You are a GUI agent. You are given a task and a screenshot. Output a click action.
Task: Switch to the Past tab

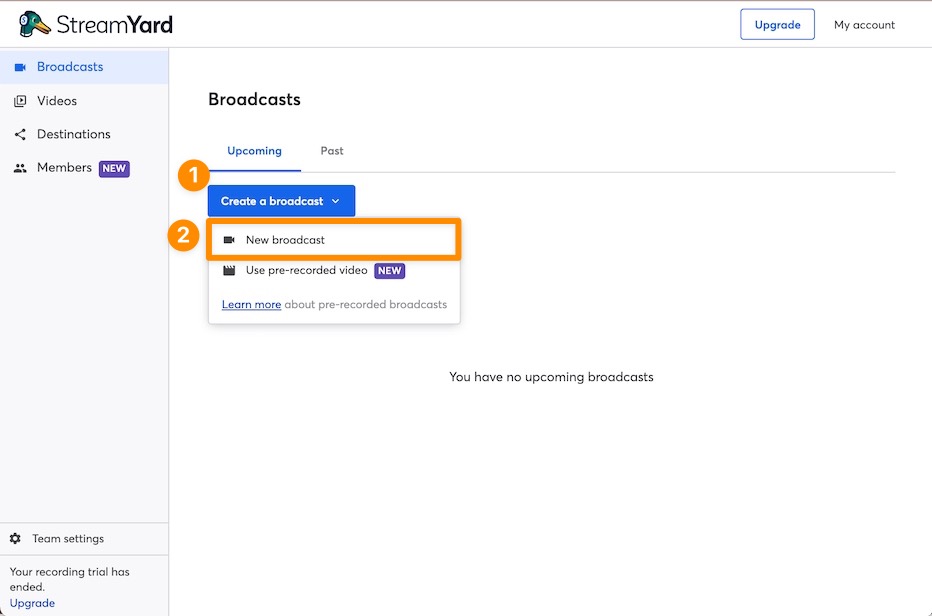point(332,151)
